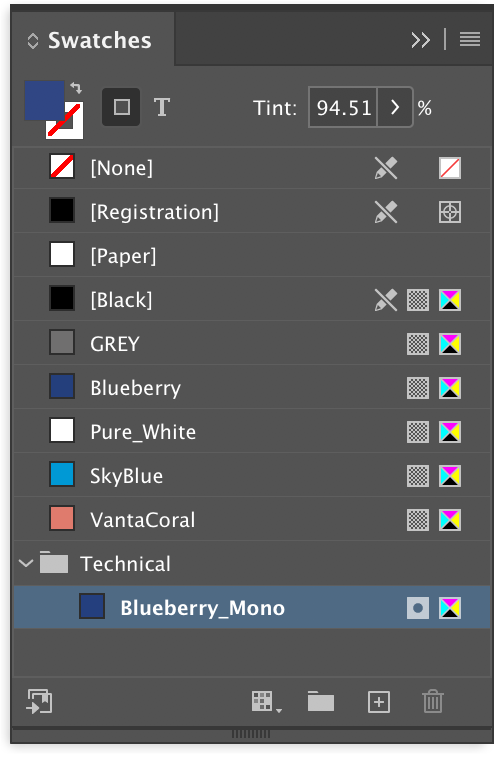
Task: Delete the selected swatch with trash icon
Action: point(433,701)
